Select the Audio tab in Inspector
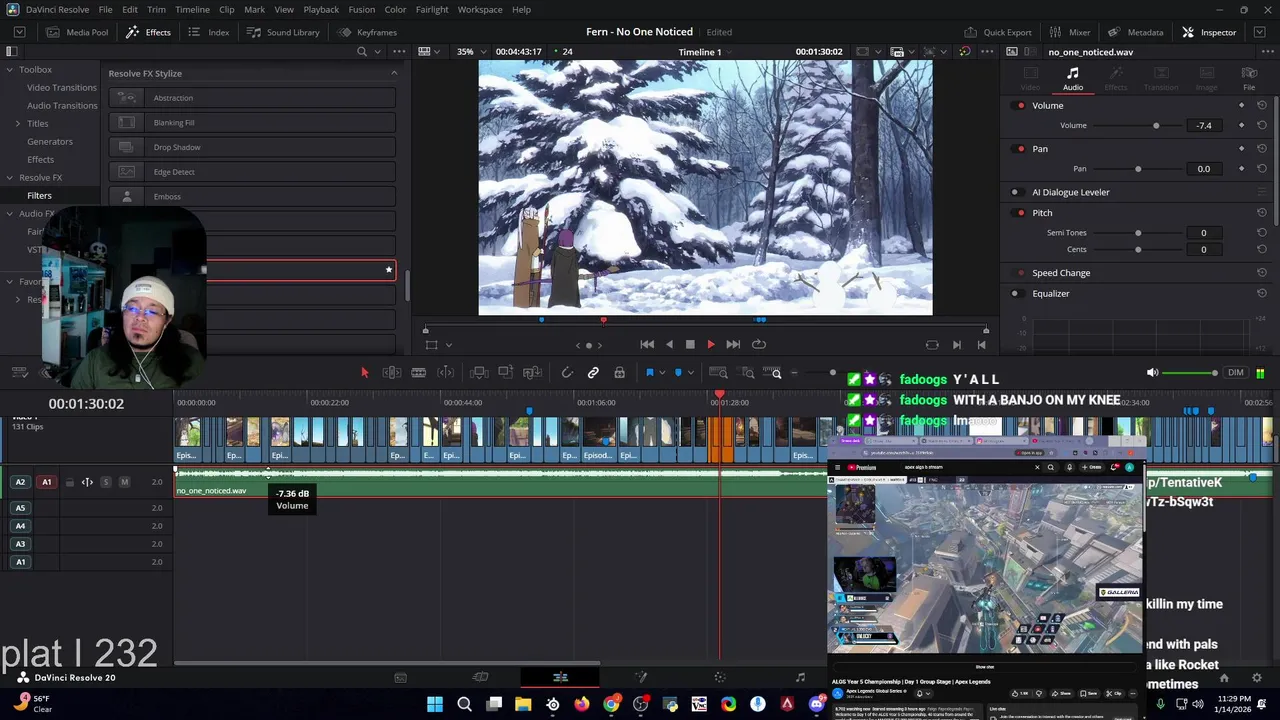 pos(1072,79)
